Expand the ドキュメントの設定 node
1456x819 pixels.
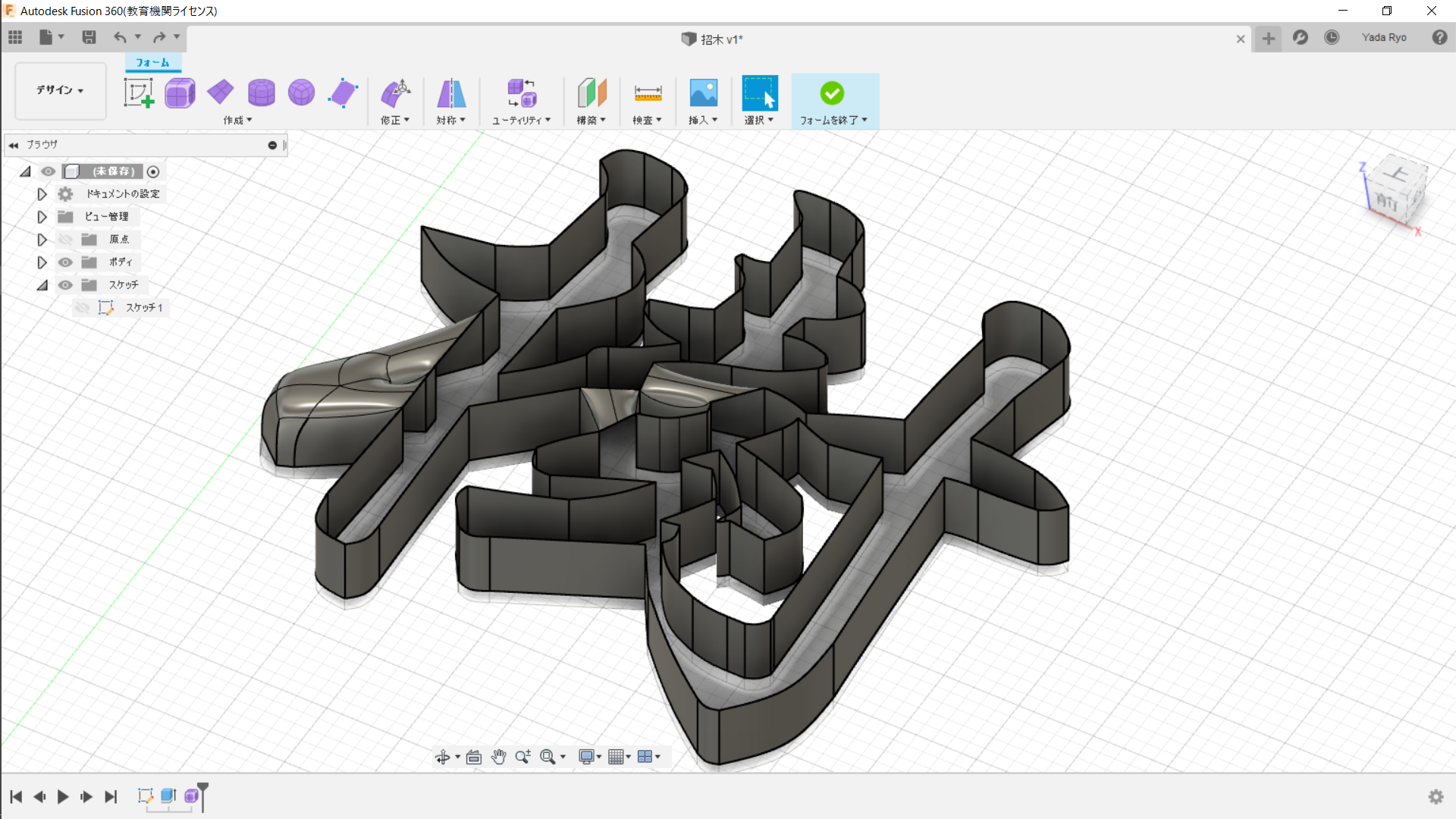pos(42,194)
